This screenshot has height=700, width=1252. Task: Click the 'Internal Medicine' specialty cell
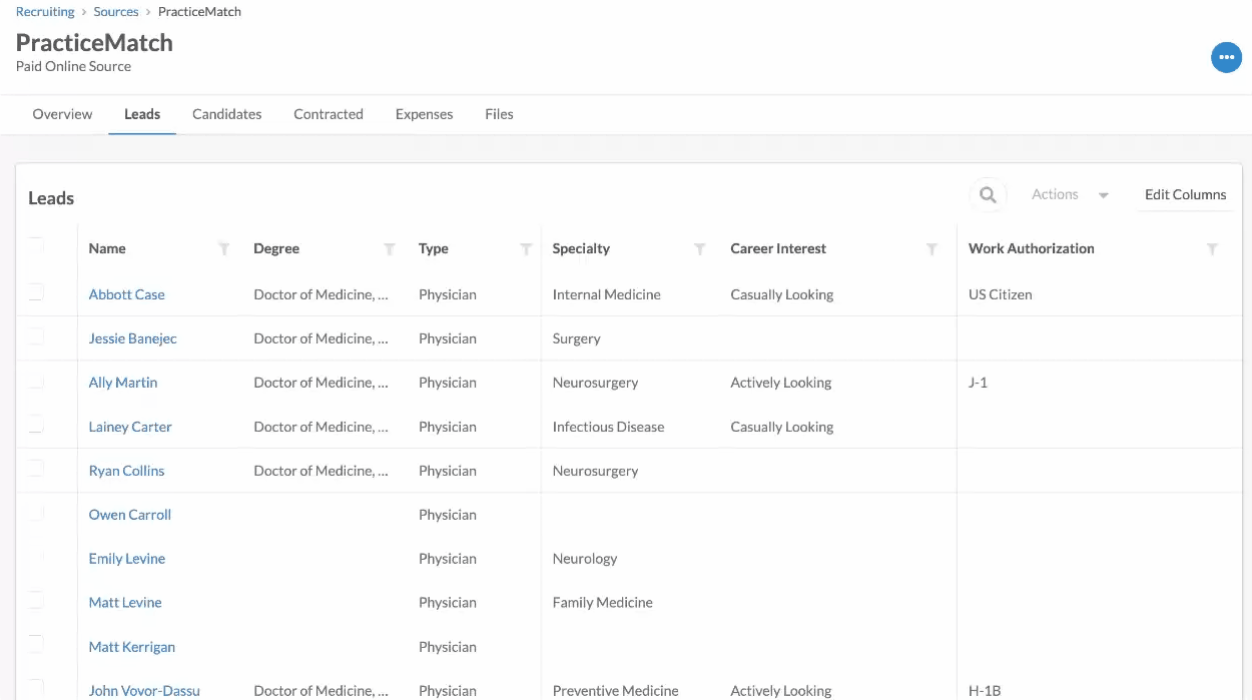click(606, 295)
